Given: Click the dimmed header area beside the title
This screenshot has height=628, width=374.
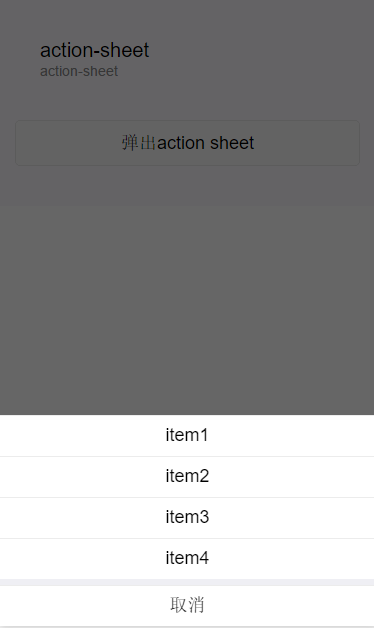Looking at the screenshot, I should click(x=260, y=58).
